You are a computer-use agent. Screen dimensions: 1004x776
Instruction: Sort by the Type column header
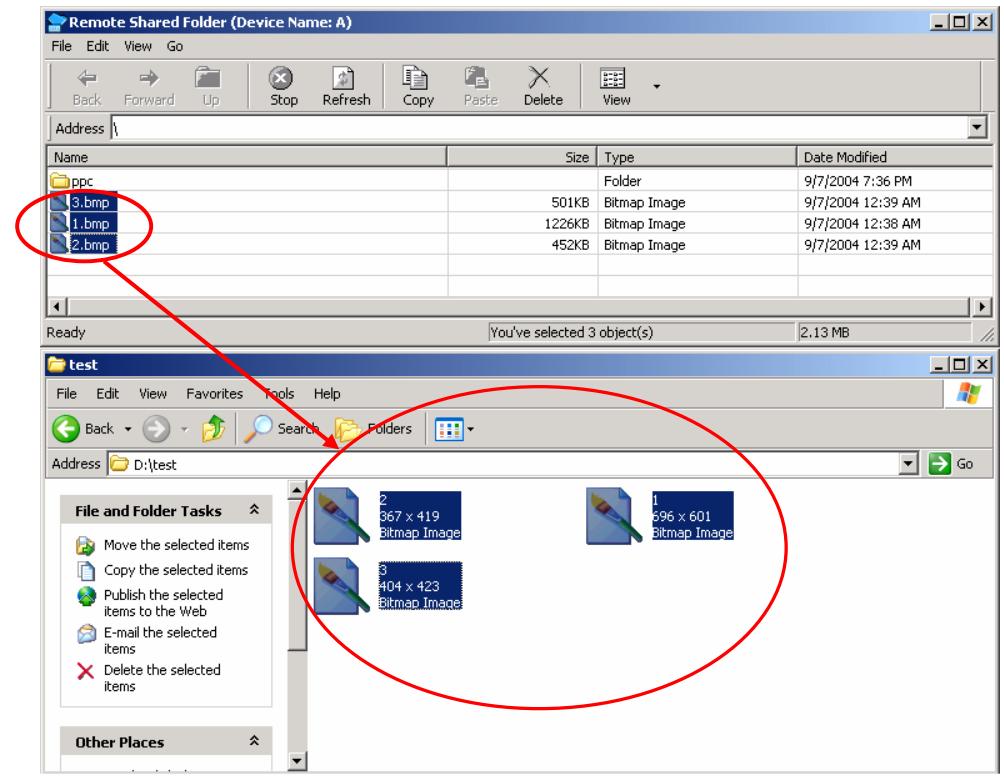tap(697, 157)
